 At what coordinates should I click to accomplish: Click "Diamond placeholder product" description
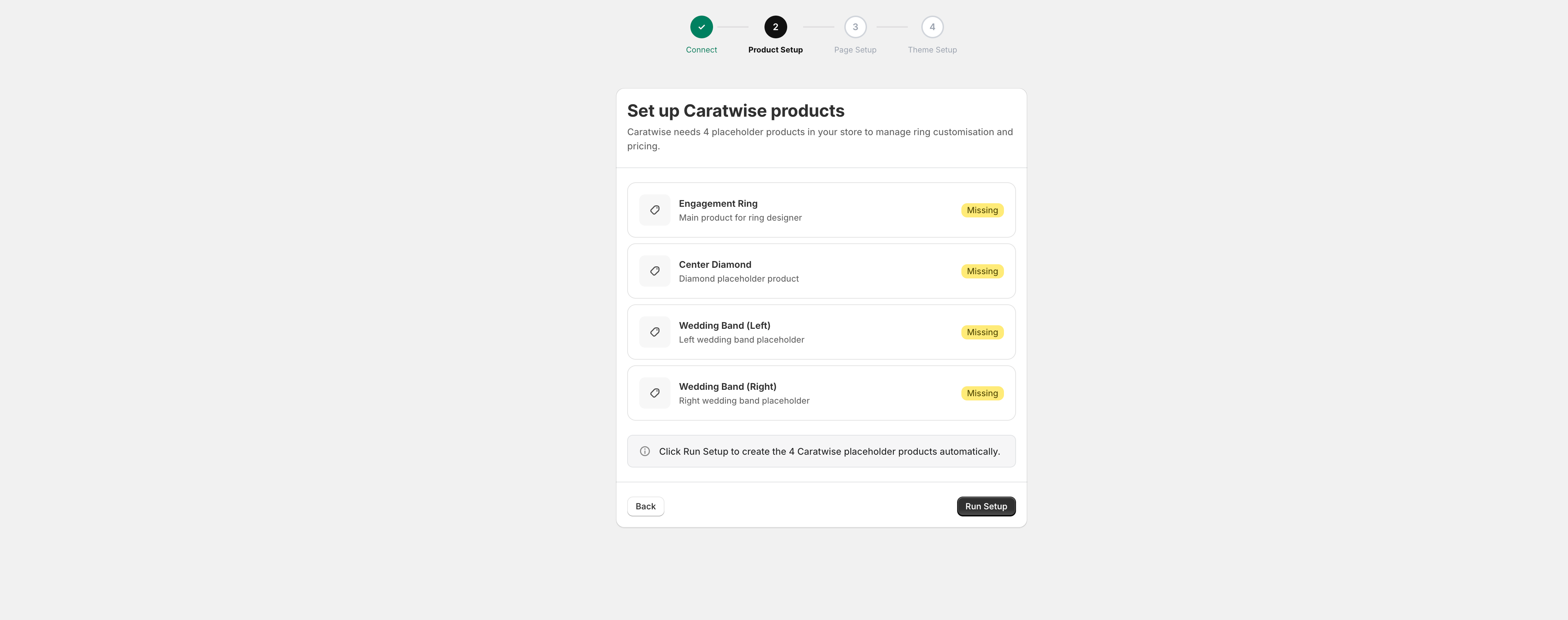tap(738, 279)
